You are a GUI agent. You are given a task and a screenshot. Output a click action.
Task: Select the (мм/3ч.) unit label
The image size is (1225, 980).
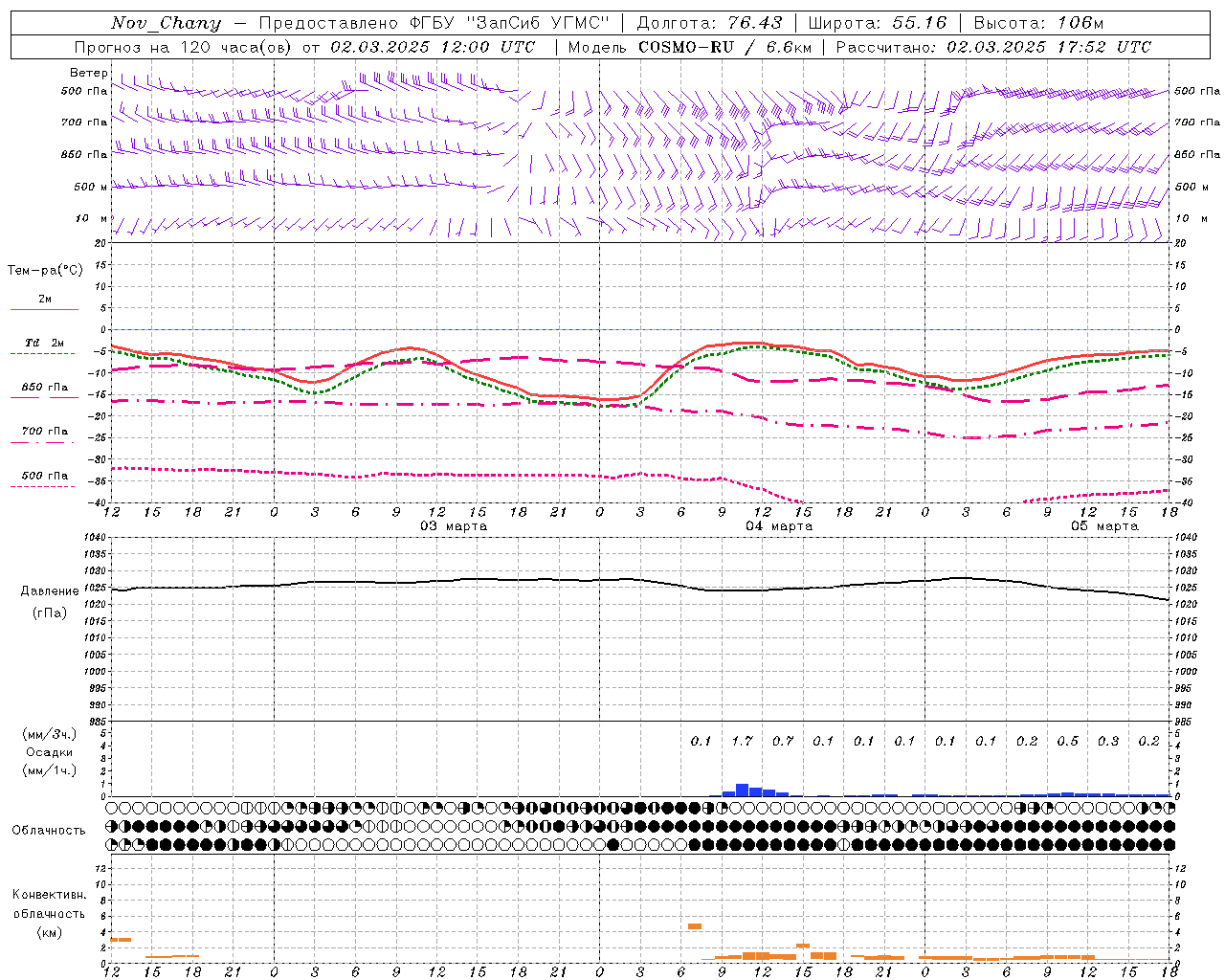tap(50, 734)
